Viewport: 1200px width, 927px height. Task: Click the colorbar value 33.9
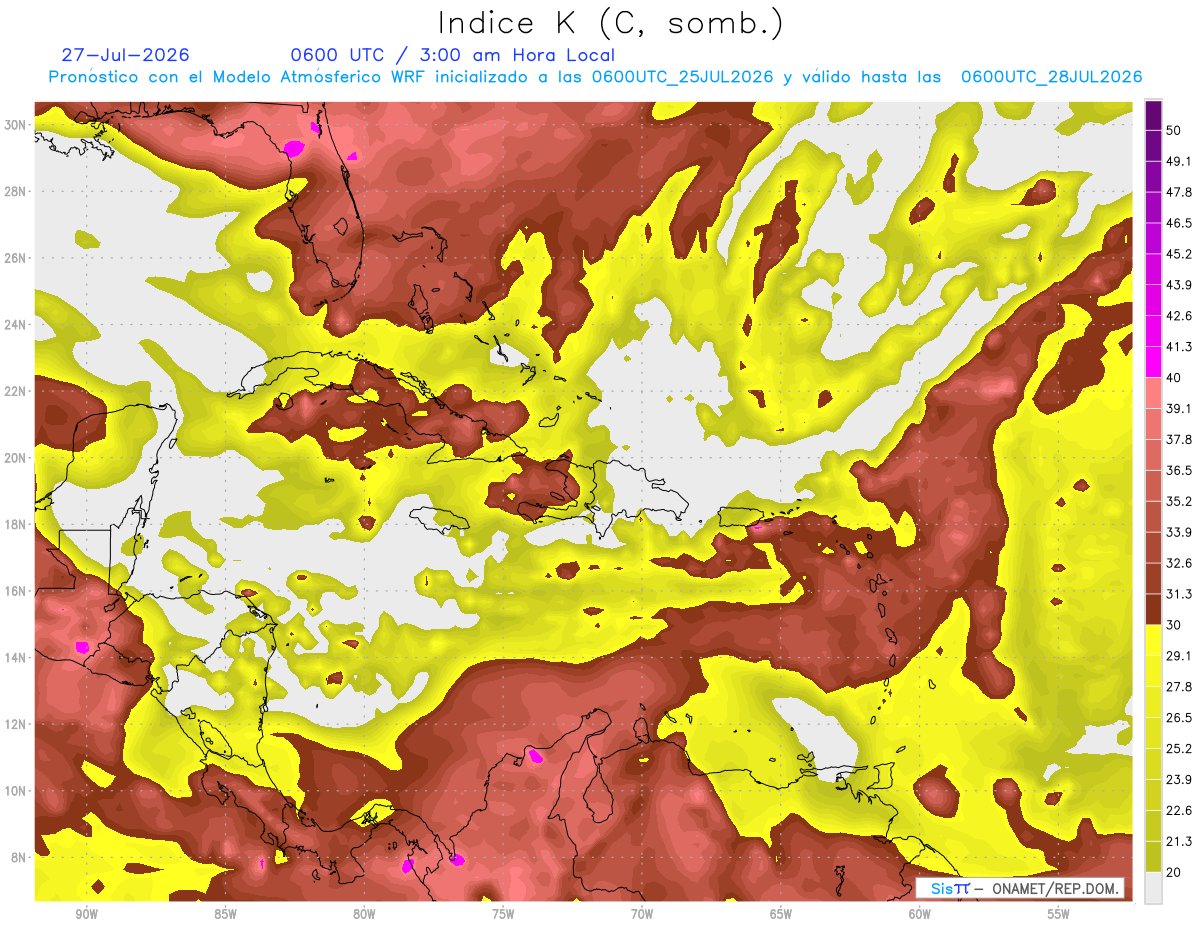click(x=1179, y=532)
